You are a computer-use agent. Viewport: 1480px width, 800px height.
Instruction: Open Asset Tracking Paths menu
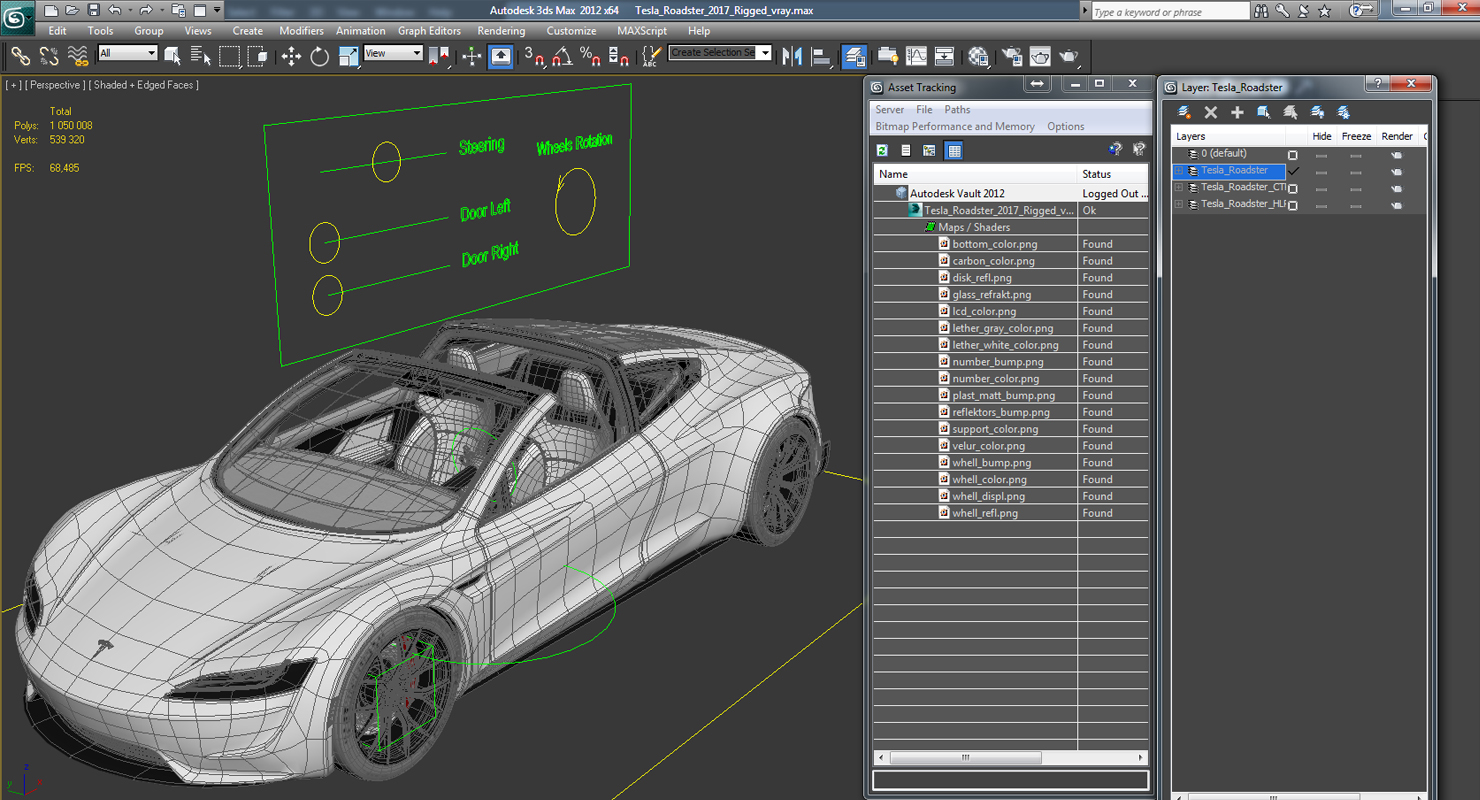[x=957, y=110]
